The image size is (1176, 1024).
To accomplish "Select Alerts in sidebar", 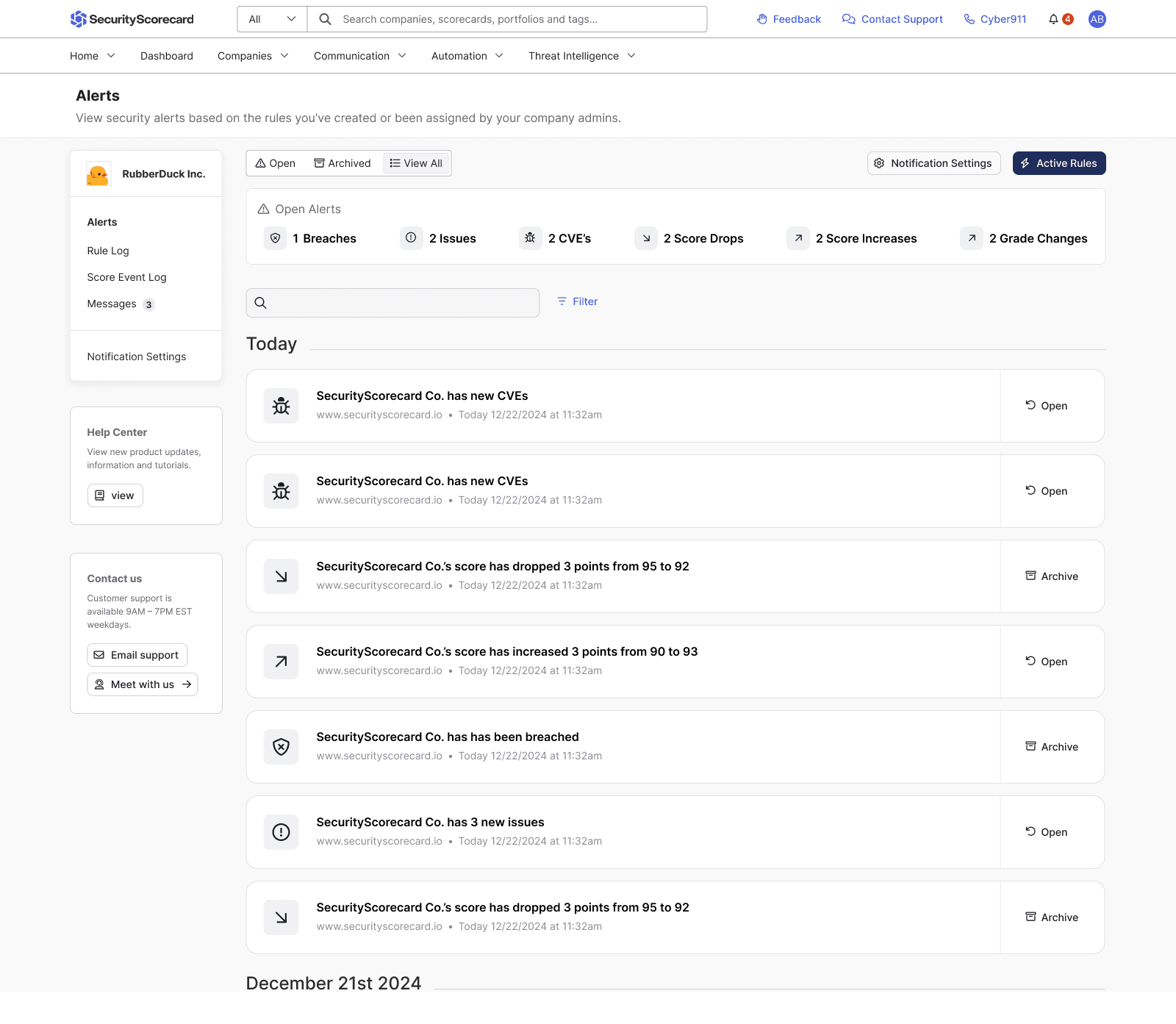I will pyautogui.click(x=102, y=222).
